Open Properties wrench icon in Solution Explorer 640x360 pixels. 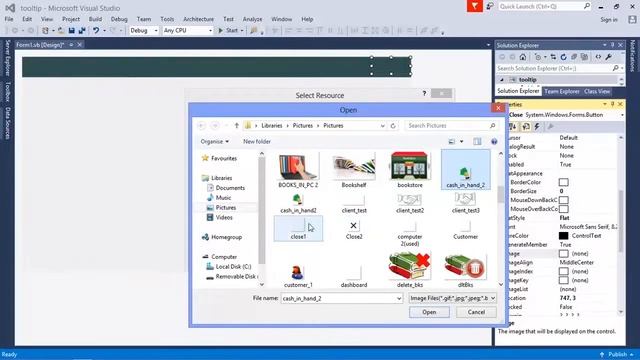(609, 57)
